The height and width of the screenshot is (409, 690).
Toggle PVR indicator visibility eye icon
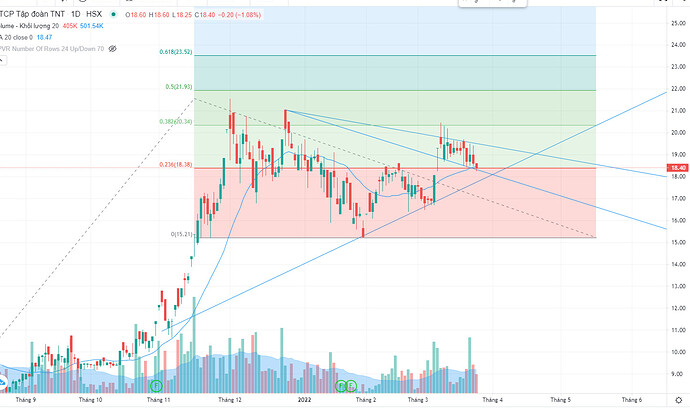coord(113,48)
